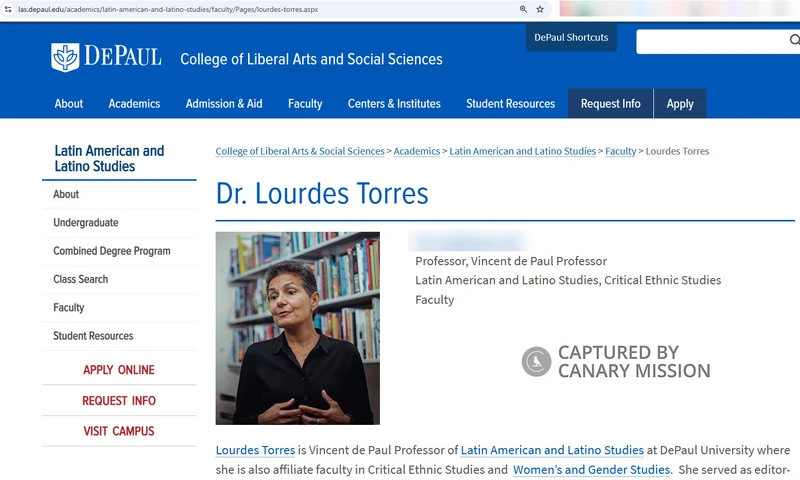Open the Faculty top navigation menu
The image size is (800, 480).
click(305, 104)
